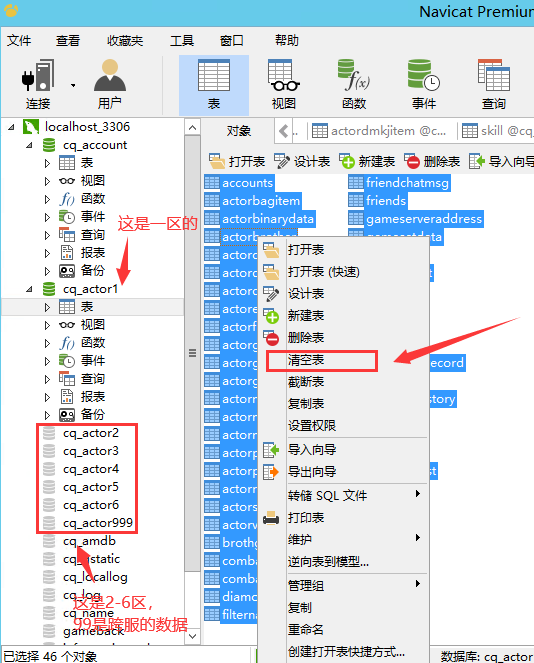Open the Window (窗口) menu
This screenshot has width=534, height=663.
(x=232, y=40)
